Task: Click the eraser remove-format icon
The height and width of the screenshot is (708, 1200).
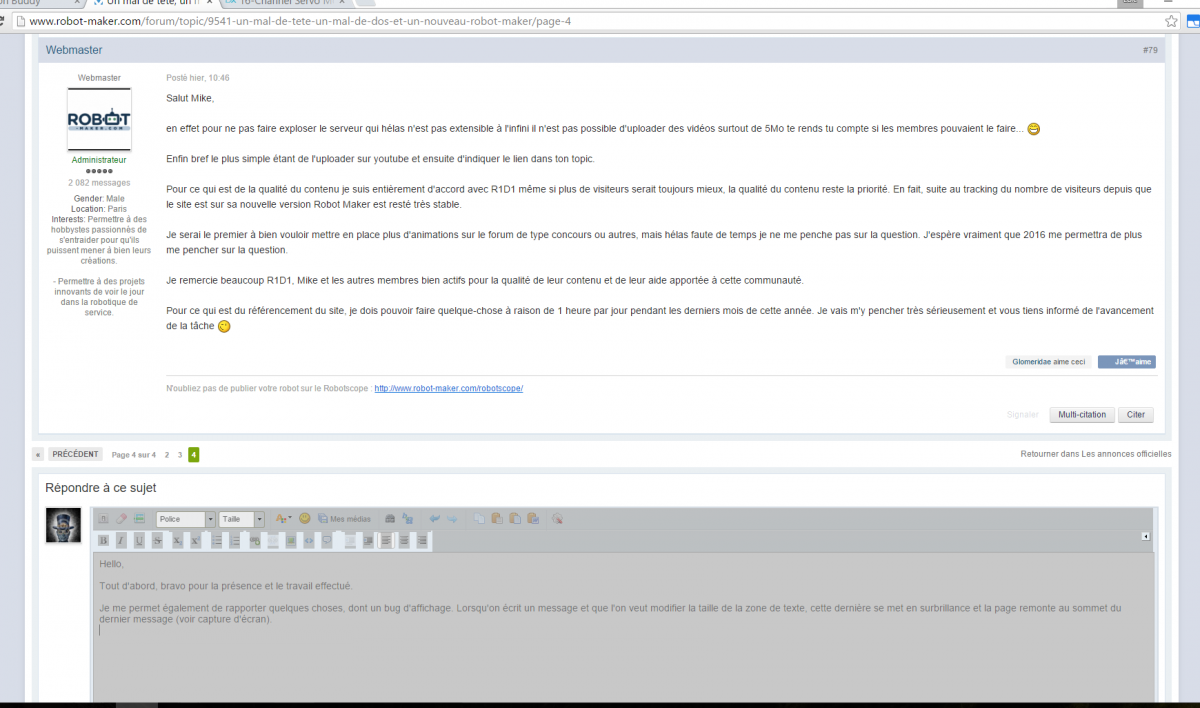Action: 121,519
